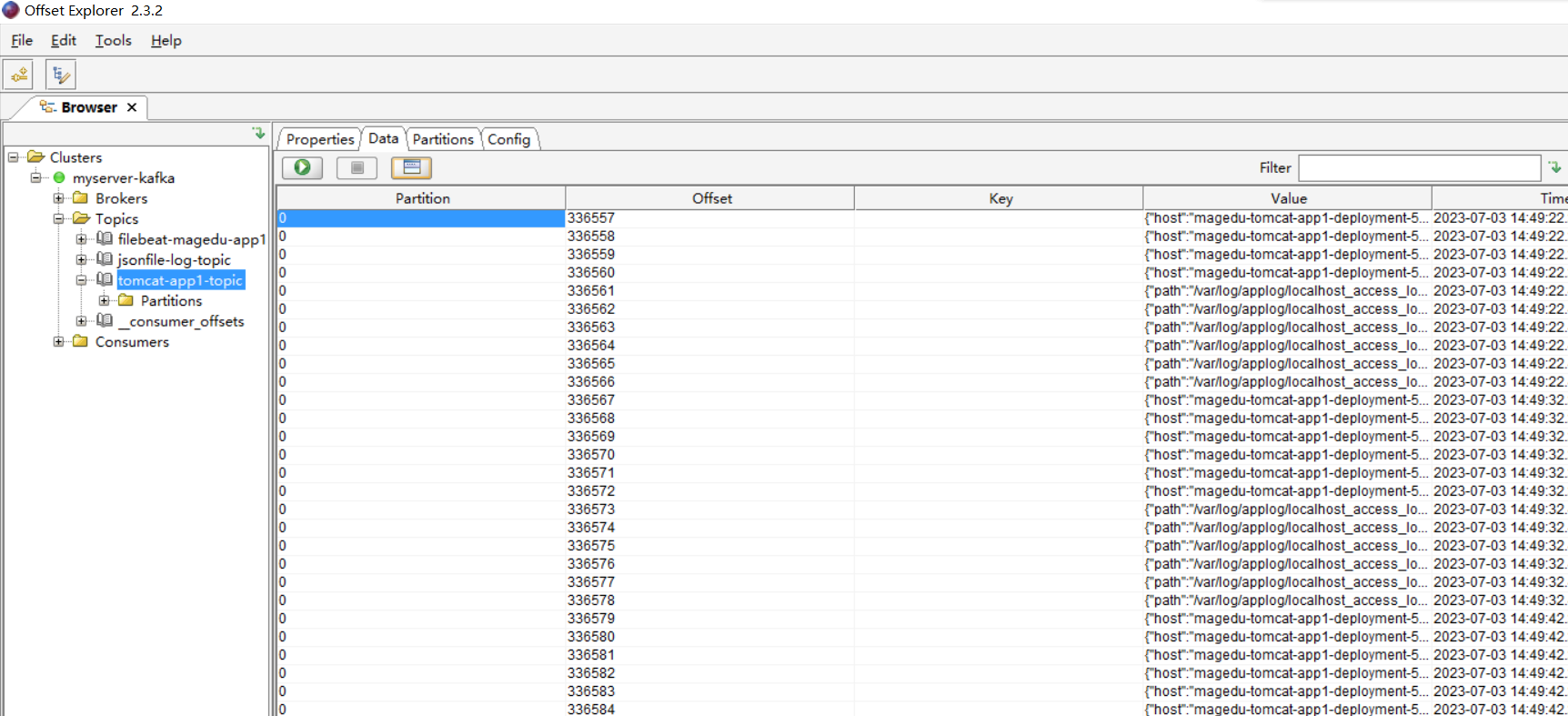
Task: Select the row with offset 336557
Action: pyautogui.click(x=922, y=218)
